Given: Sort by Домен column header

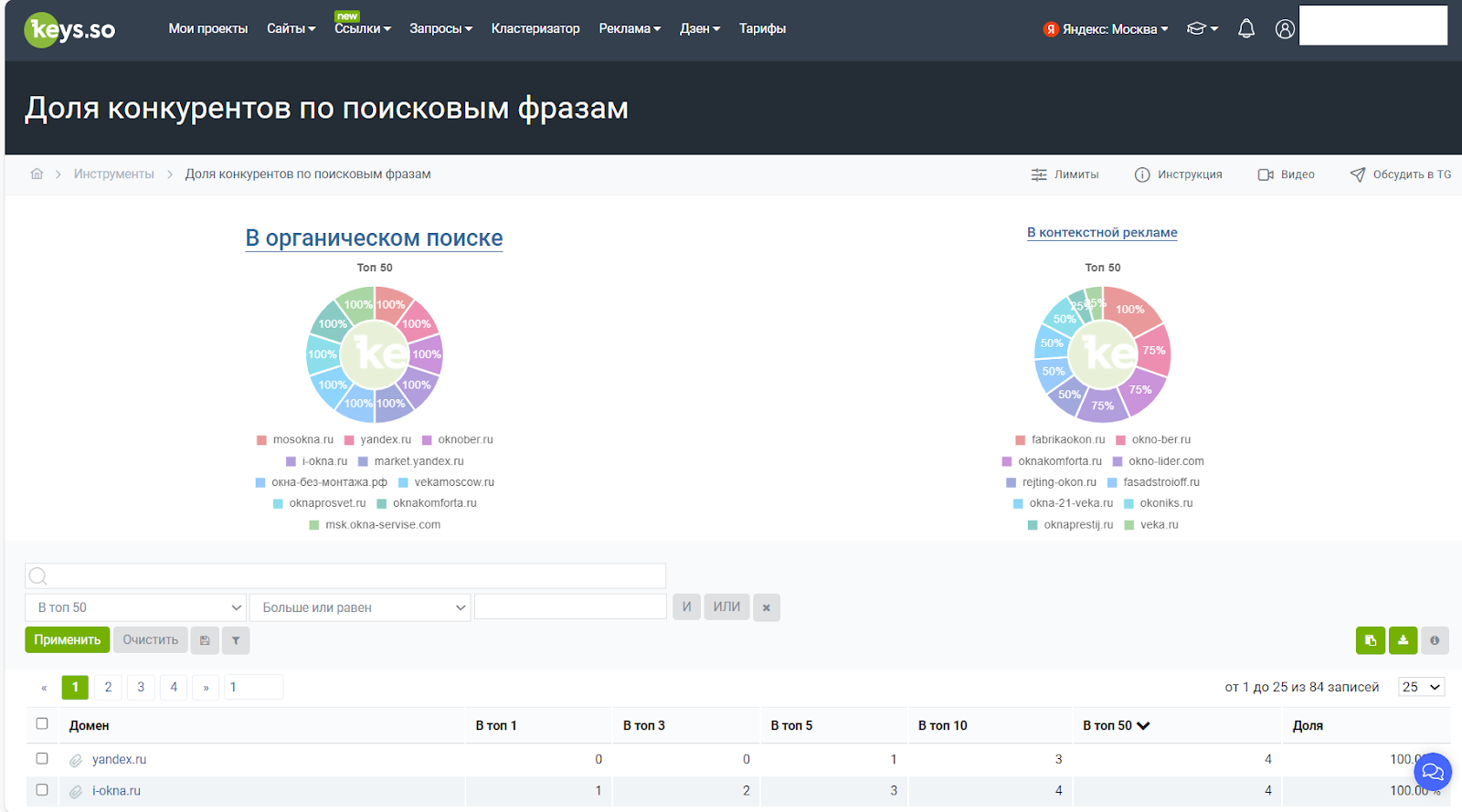Looking at the screenshot, I should point(90,725).
